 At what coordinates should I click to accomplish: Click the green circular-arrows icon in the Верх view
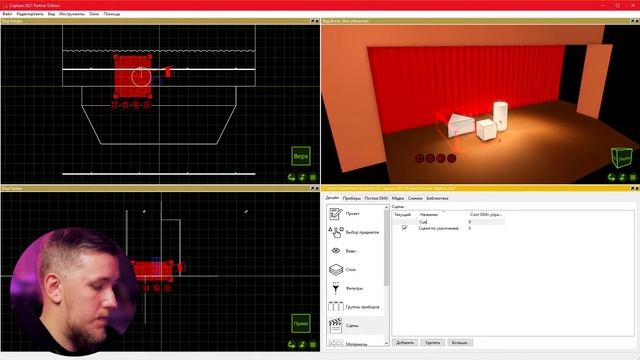coord(291,177)
